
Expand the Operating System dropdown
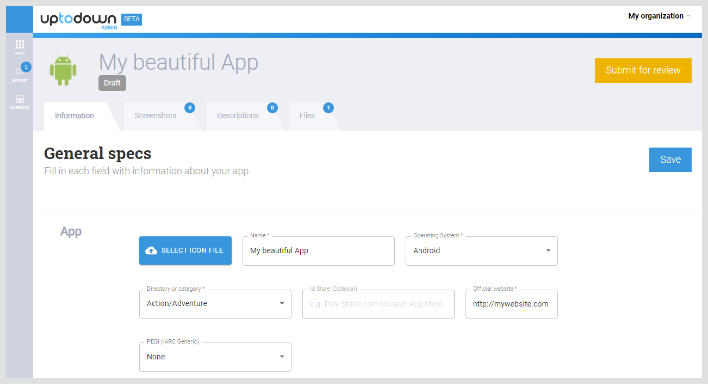(x=481, y=251)
